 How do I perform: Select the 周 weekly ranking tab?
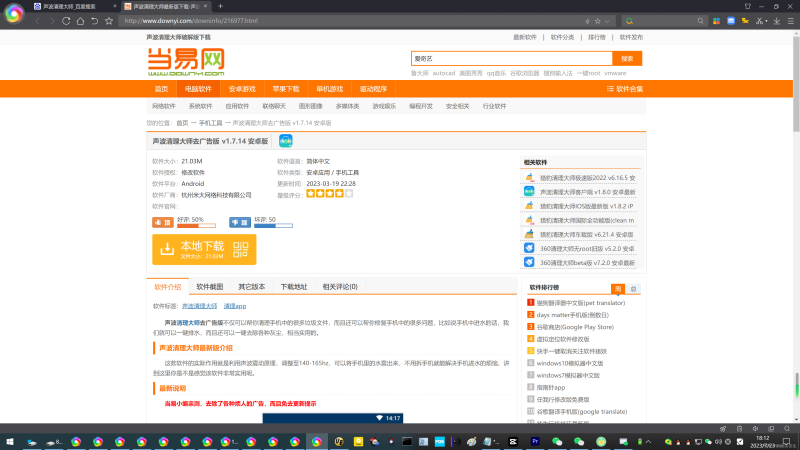(x=618, y=289)
